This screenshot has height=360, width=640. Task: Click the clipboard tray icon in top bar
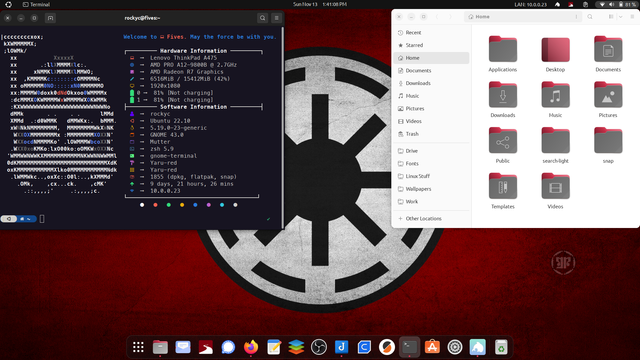pos(585,4)
